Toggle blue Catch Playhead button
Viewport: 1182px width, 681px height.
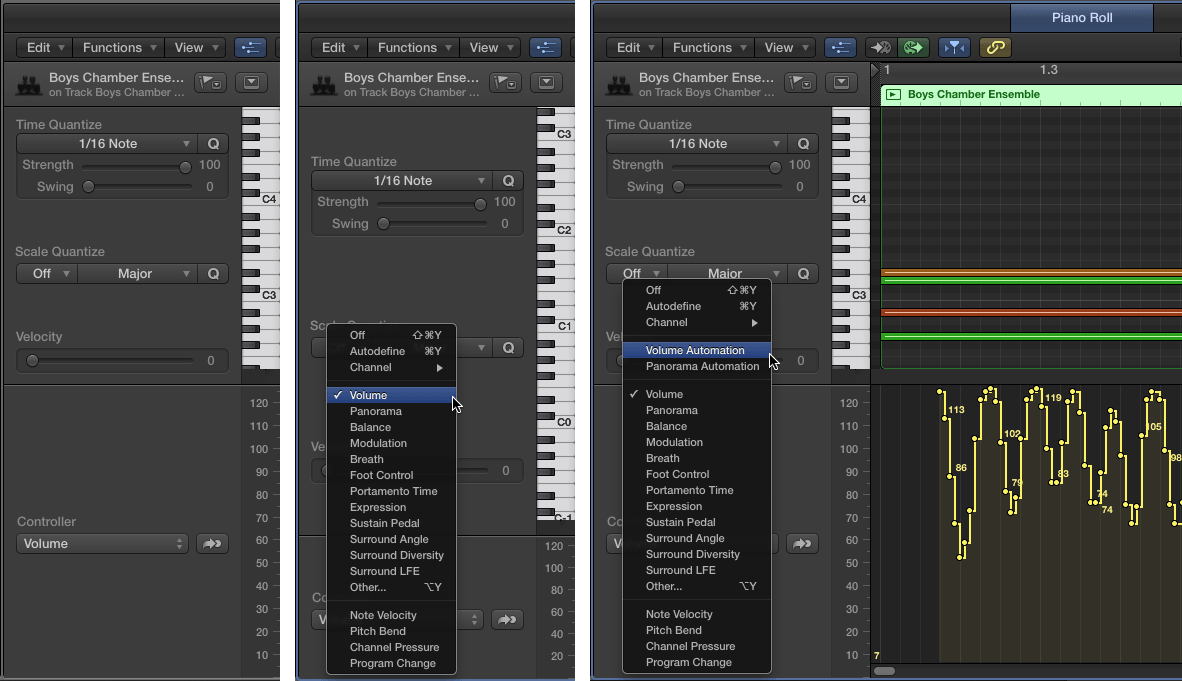[954, 48]
